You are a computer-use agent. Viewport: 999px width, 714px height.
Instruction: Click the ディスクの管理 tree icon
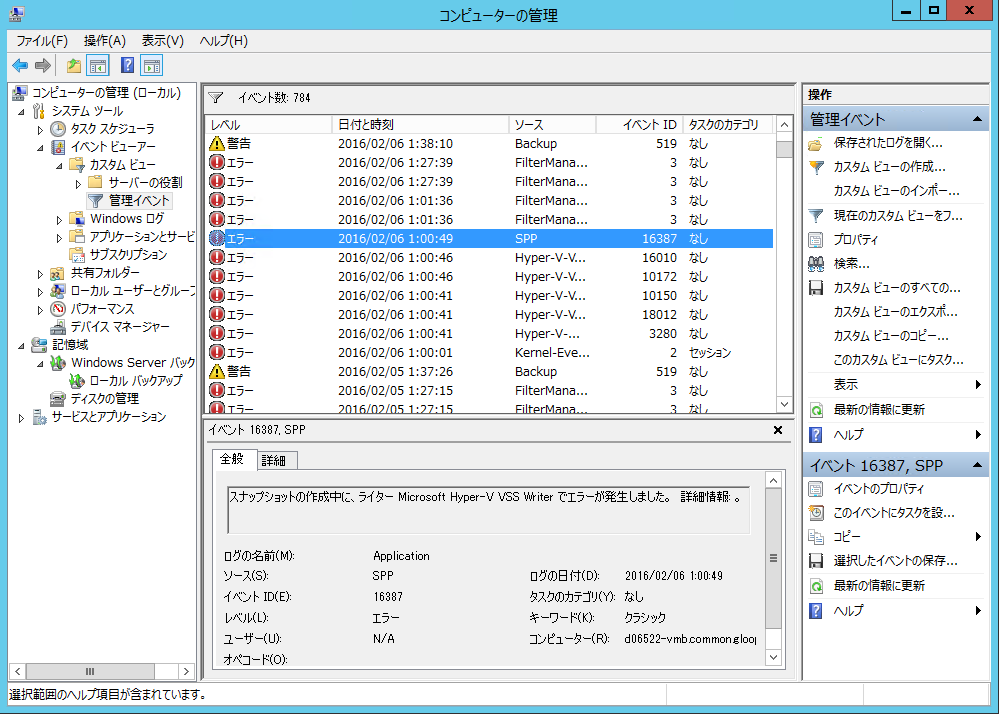click(x=58, y=399)
